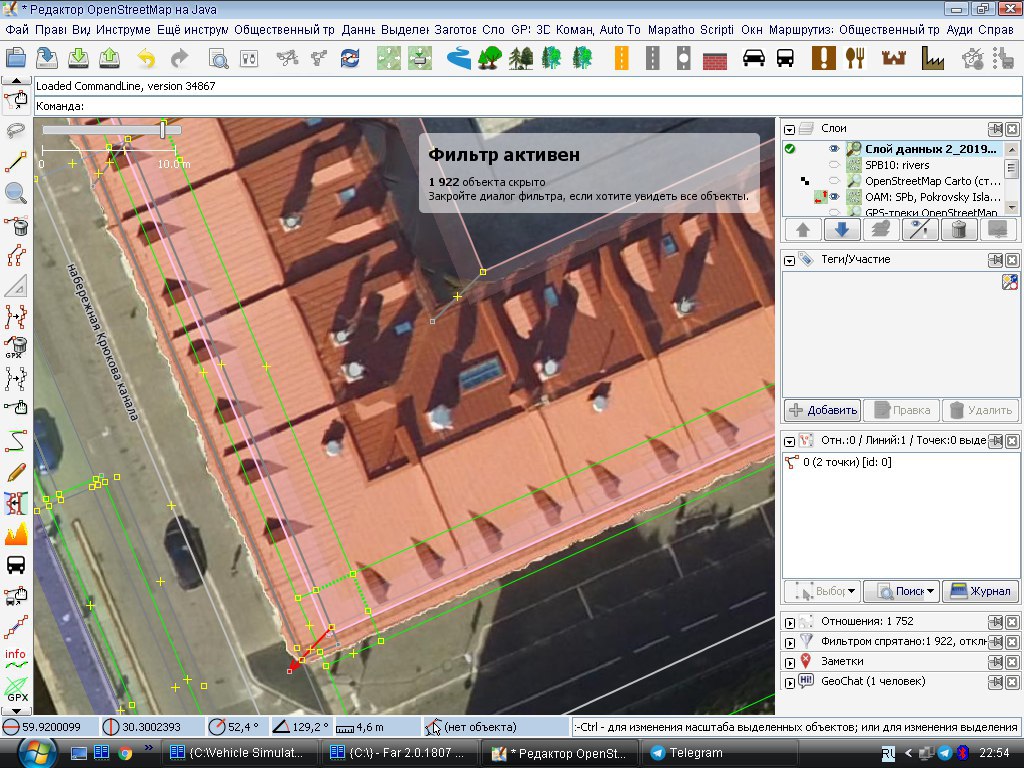Click the green active-layer checkmark indicator
This screenshot has height=768, width=1024.
click(x=790, y=149)
